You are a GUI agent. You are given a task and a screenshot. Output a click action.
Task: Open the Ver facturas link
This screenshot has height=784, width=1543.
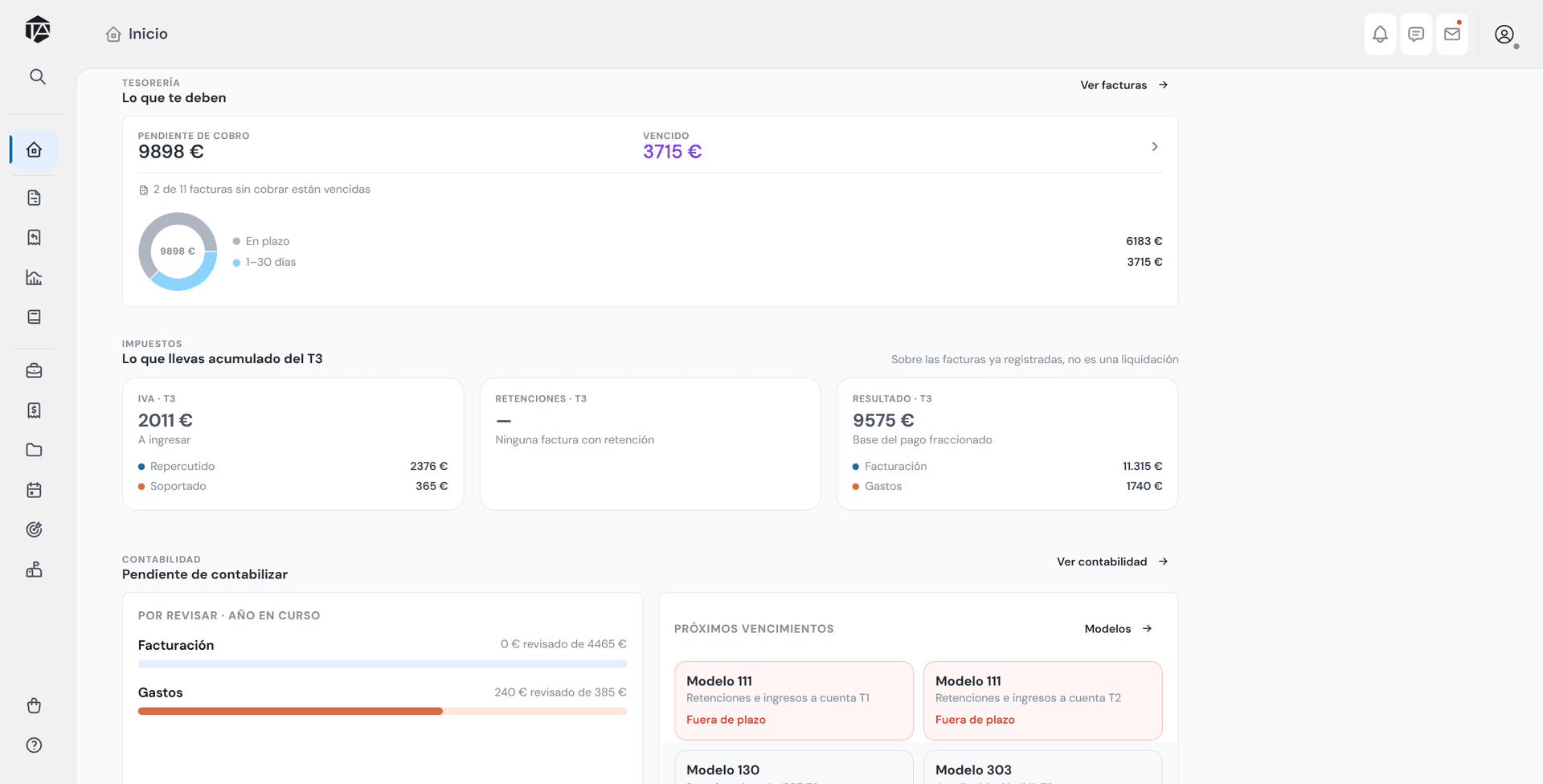tap(1113, 85)
